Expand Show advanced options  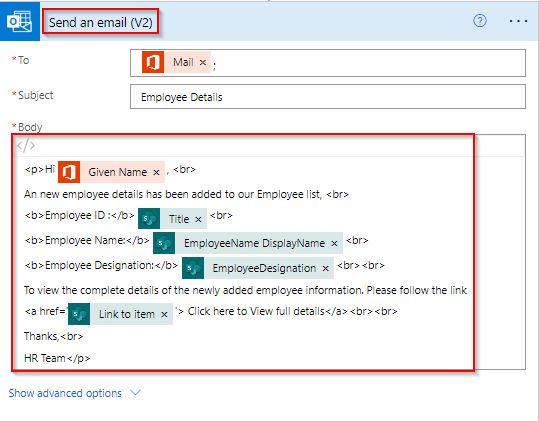pos(65,393)
